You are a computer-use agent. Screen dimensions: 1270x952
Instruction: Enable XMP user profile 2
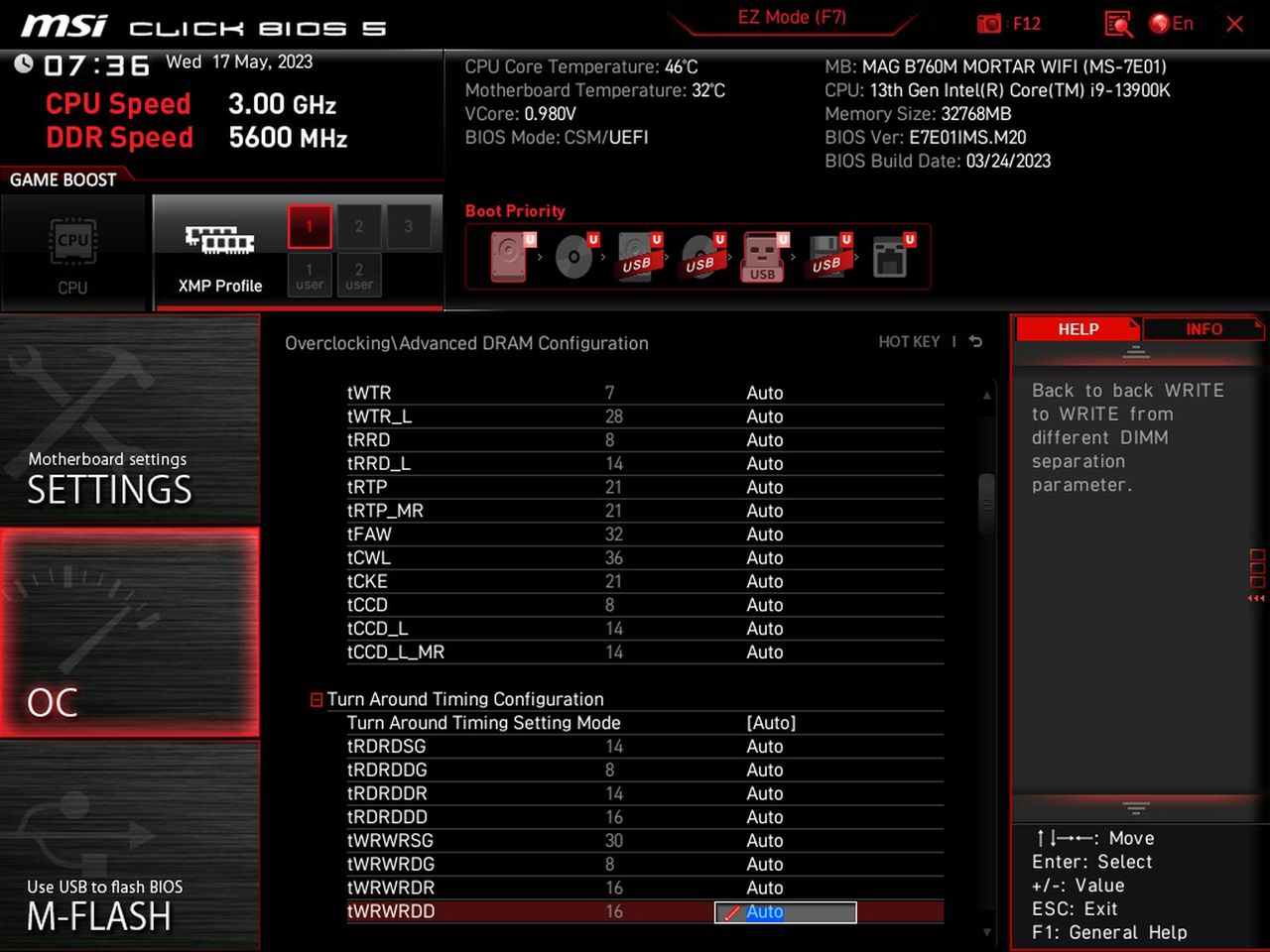pos(359,276)
